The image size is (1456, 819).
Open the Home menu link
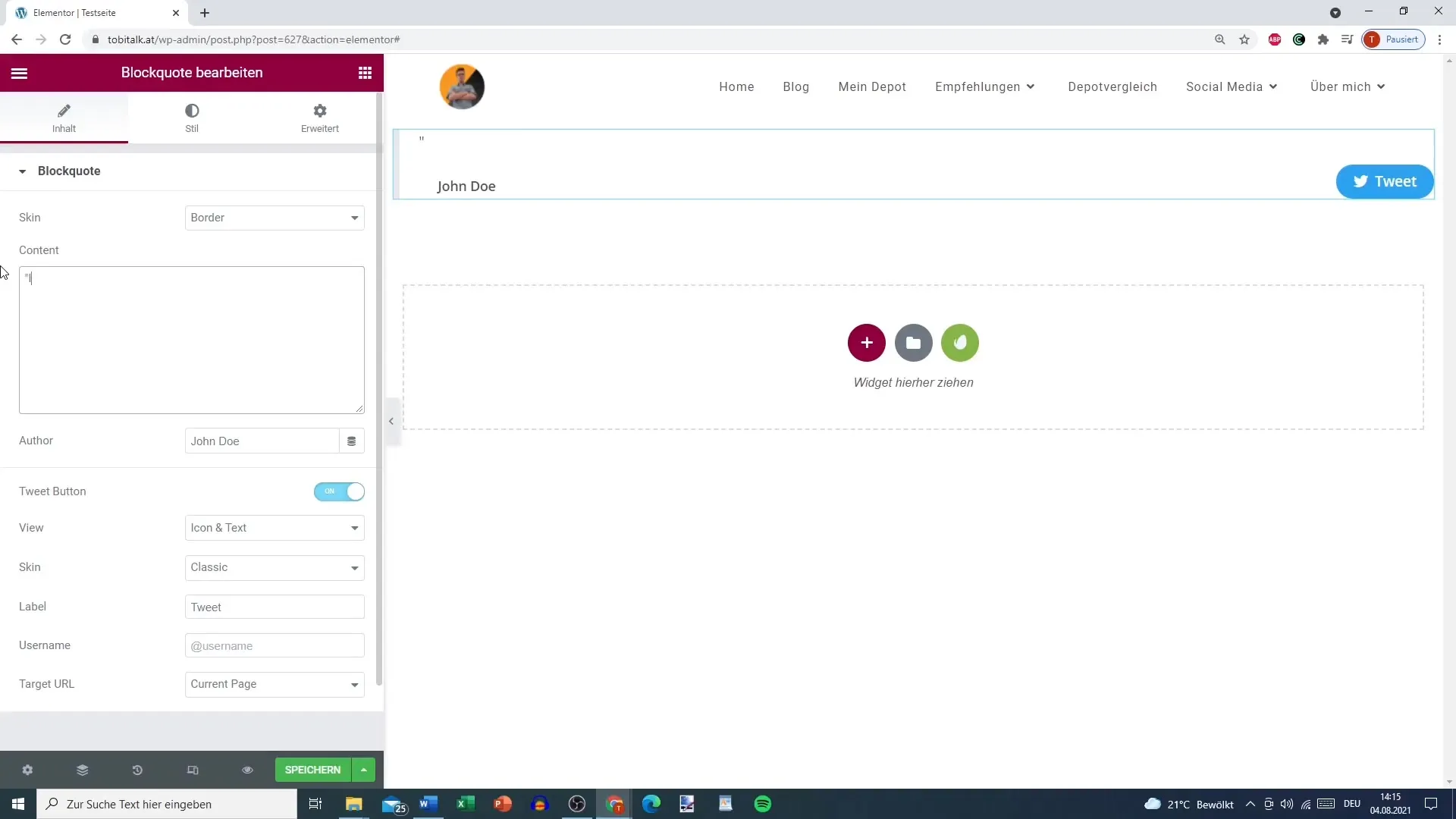click(736, 86)
